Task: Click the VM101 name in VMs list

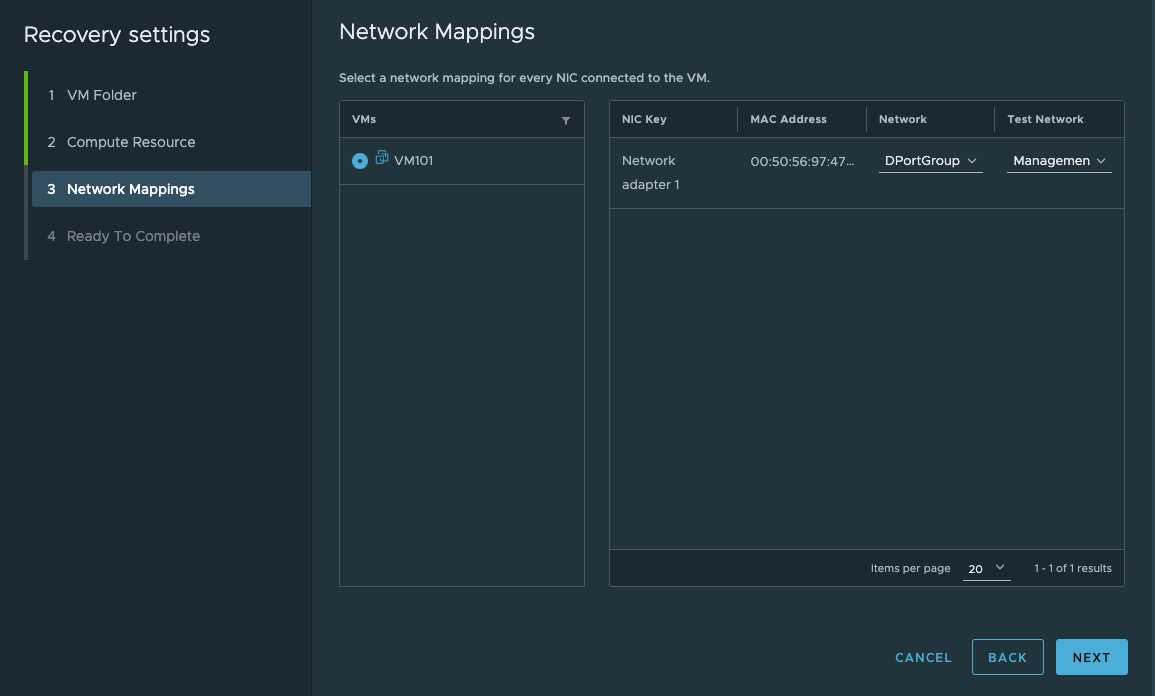Action: click(x=414, y=161)
